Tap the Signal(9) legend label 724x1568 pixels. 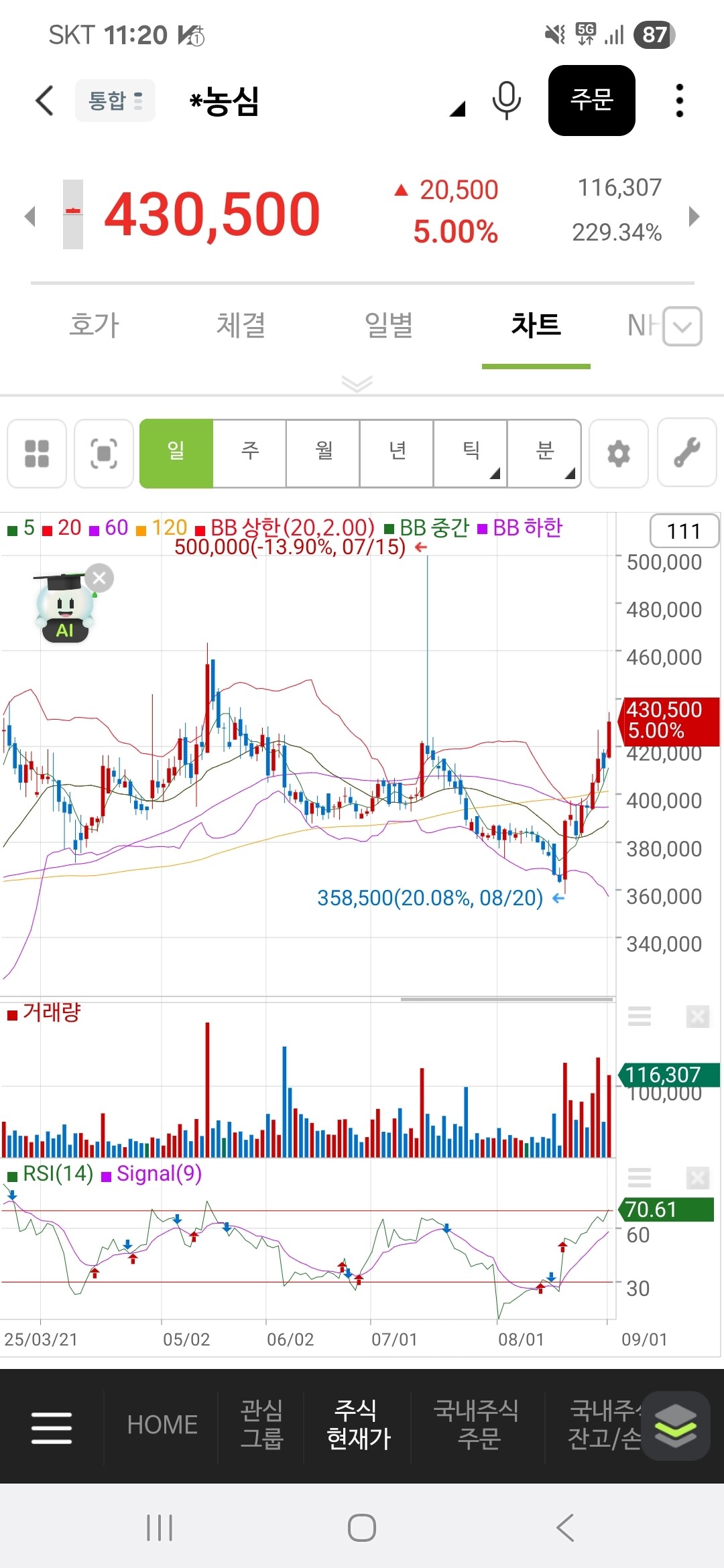[x=152, y=1173]
